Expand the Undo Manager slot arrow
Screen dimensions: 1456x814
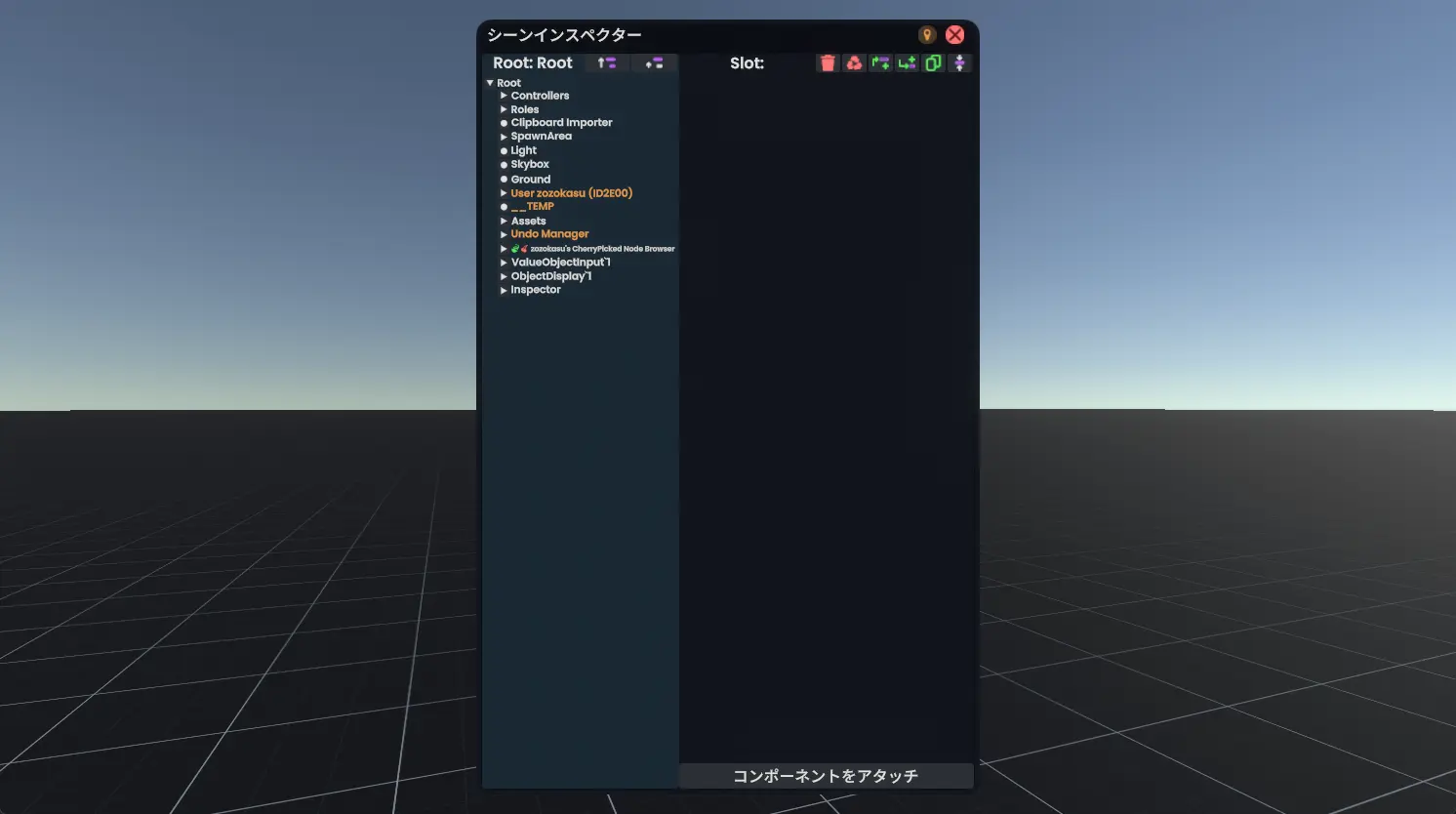tap(504, 234)
